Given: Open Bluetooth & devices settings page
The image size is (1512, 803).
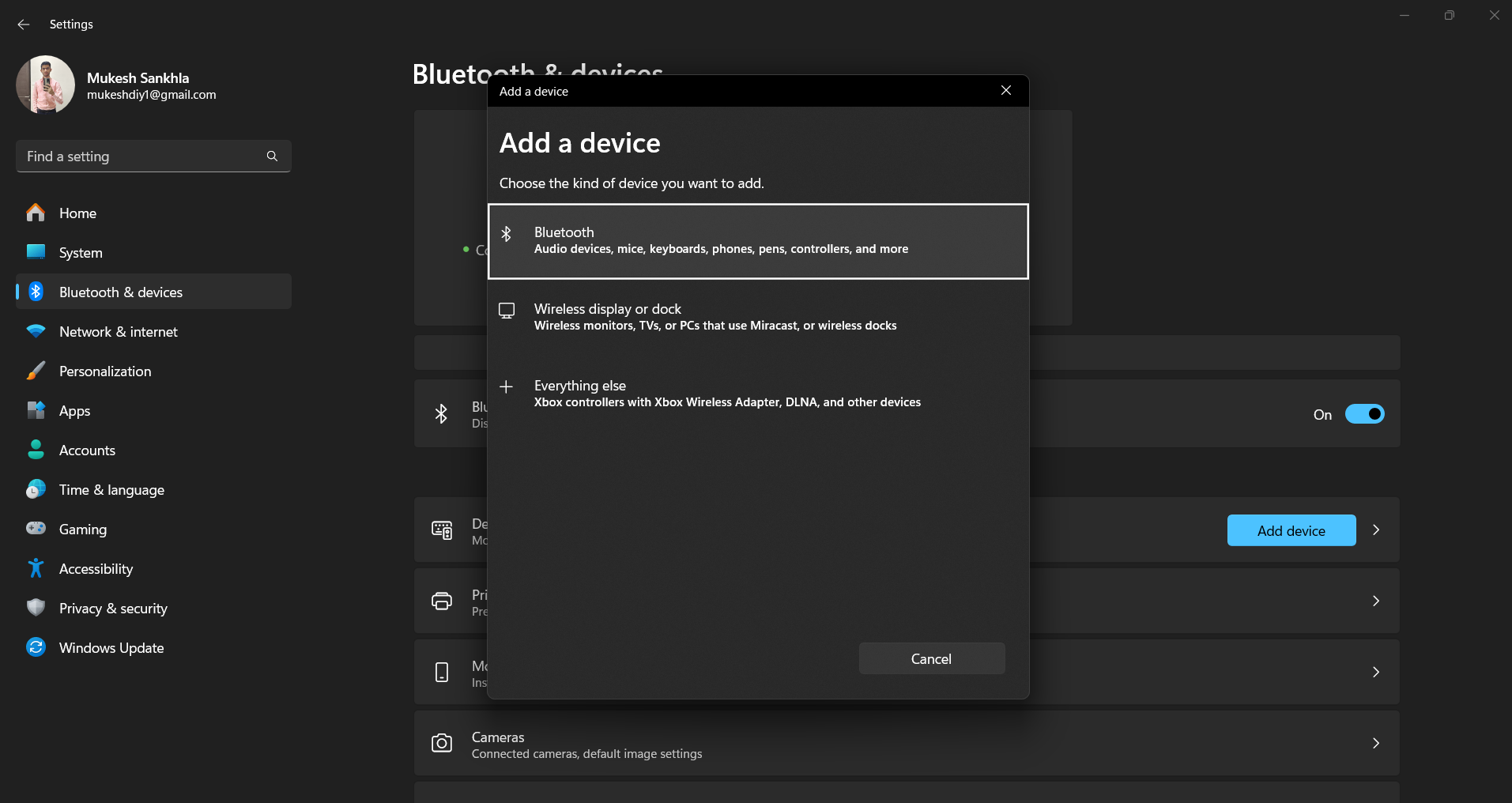Looking at the screenshot, I should click(x=153, y=292).
